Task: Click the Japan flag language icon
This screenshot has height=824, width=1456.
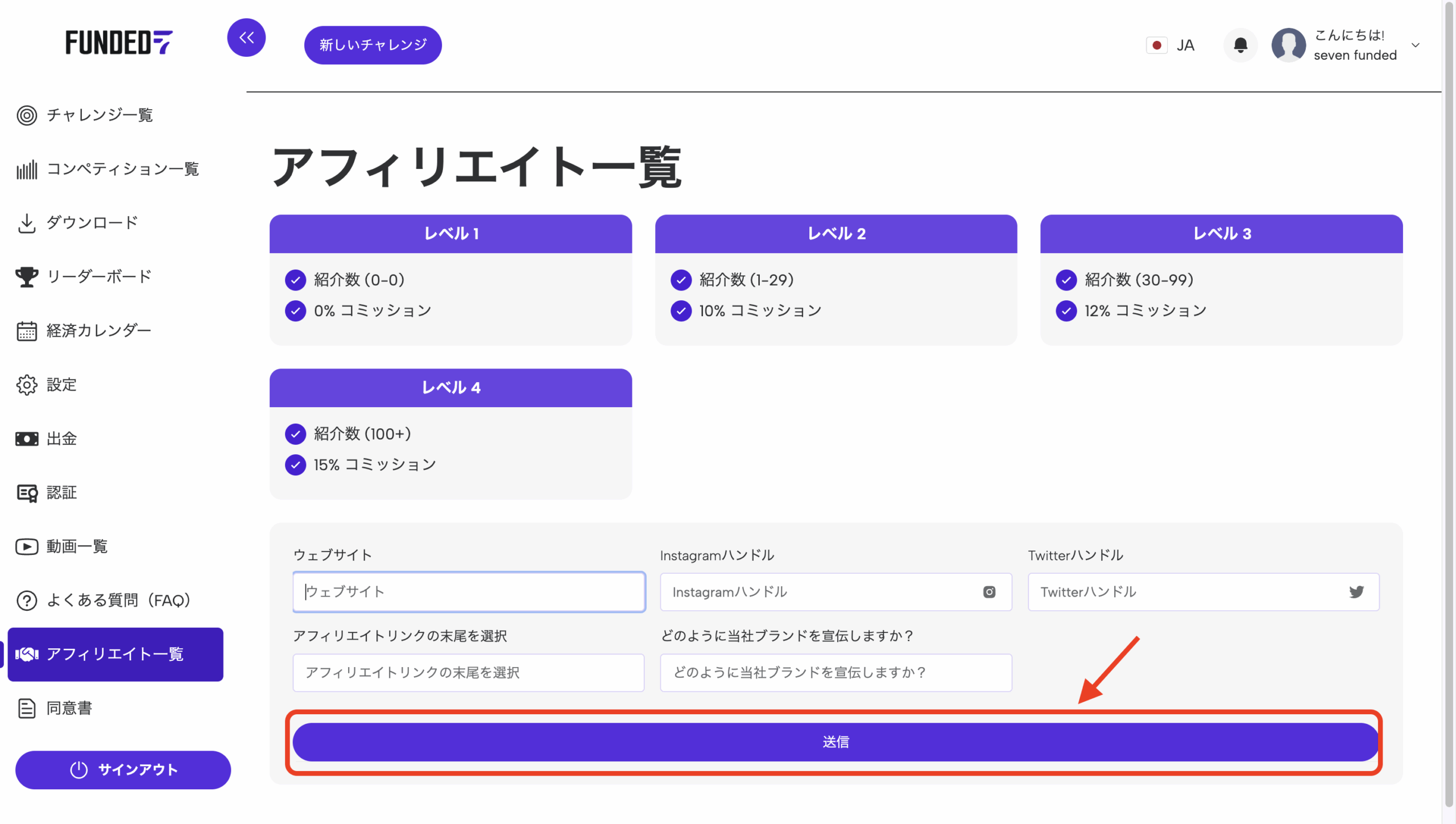Action: tap(1156, 45)
